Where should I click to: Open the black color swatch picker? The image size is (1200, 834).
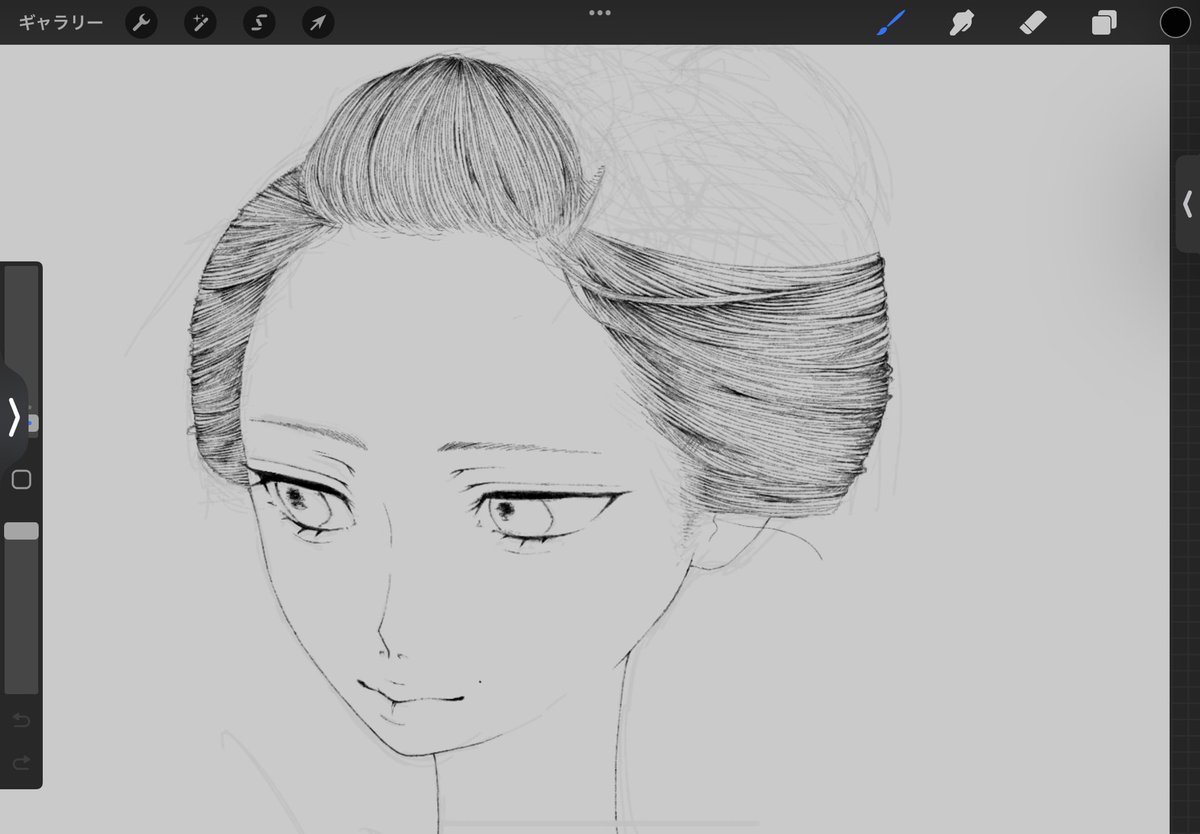click(1175, 22)
